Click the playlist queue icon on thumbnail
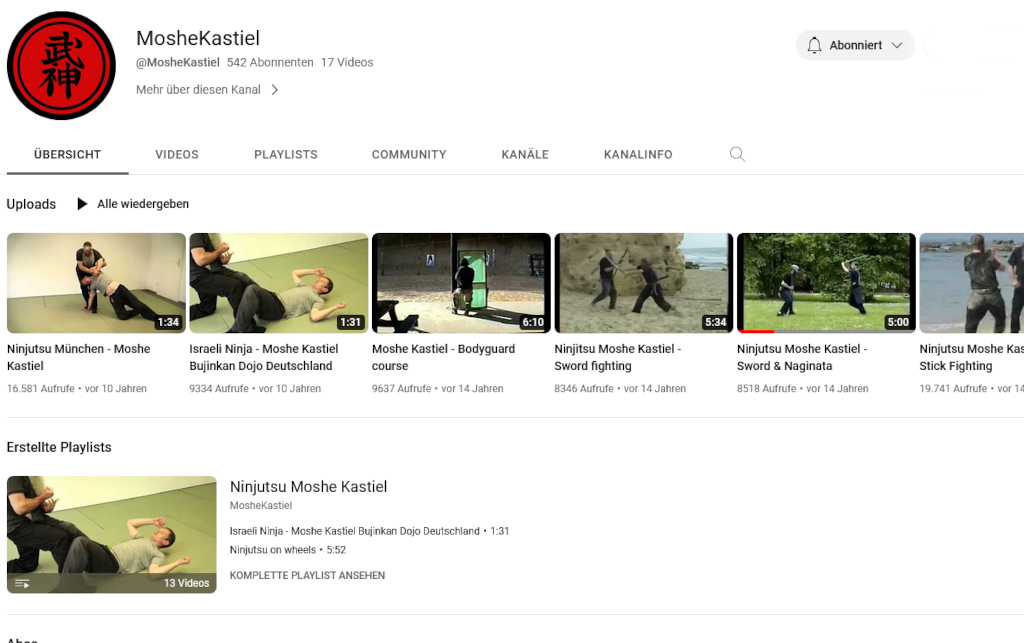The height and width of the screenshot is (643, 1024). point(22,584)
